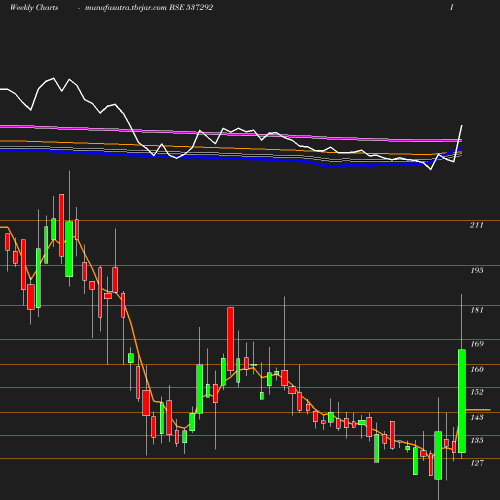Image resolution: width=500 pixels, height=500 pixels.
Task: Click the short orange current-price marker line
Action: (478, 409)
